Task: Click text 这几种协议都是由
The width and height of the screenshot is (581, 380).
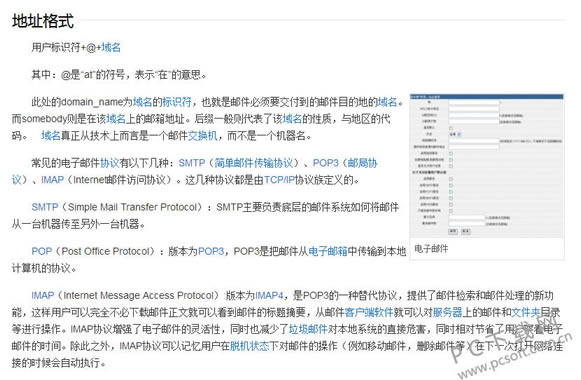Action: [225, 180]
